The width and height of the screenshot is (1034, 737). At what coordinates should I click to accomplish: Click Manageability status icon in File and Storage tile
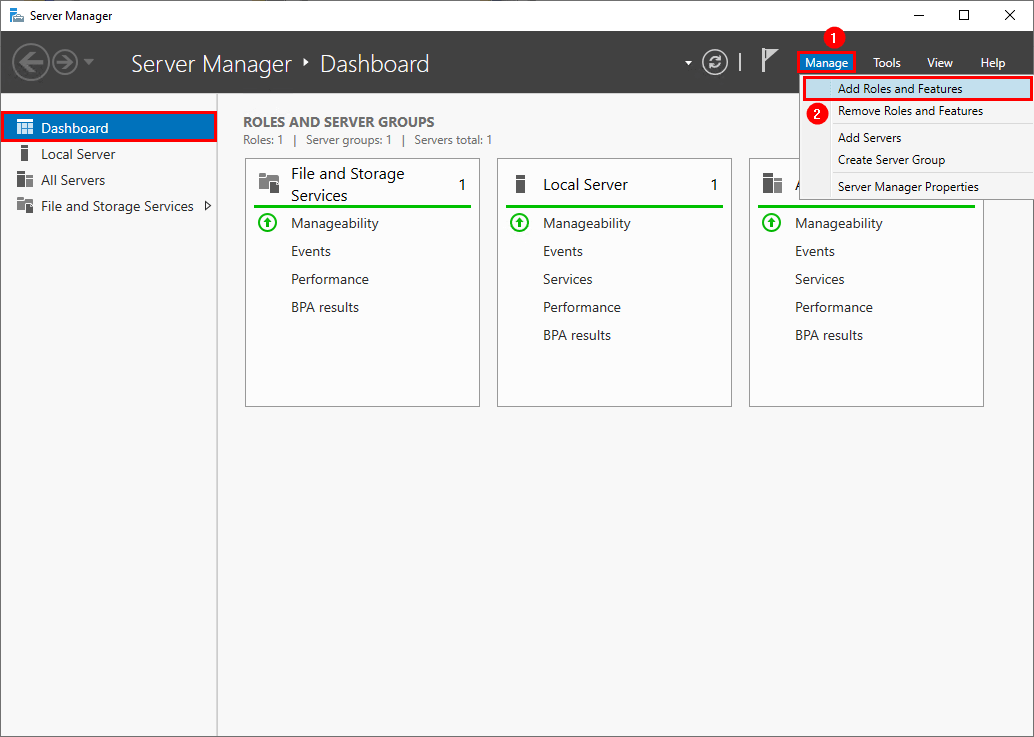(x=267, y=223)
